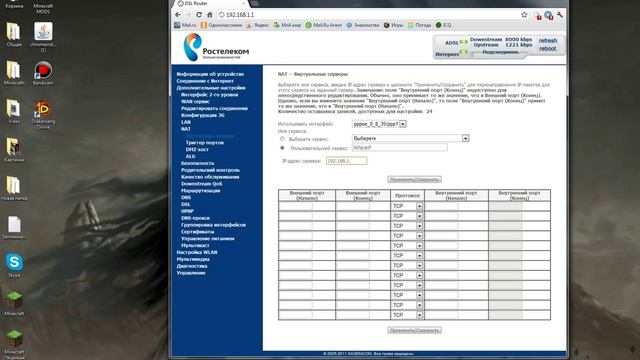Open the WAN сервис menu item
The width and height of the screenshot is (640, 360).
[195, 102]
